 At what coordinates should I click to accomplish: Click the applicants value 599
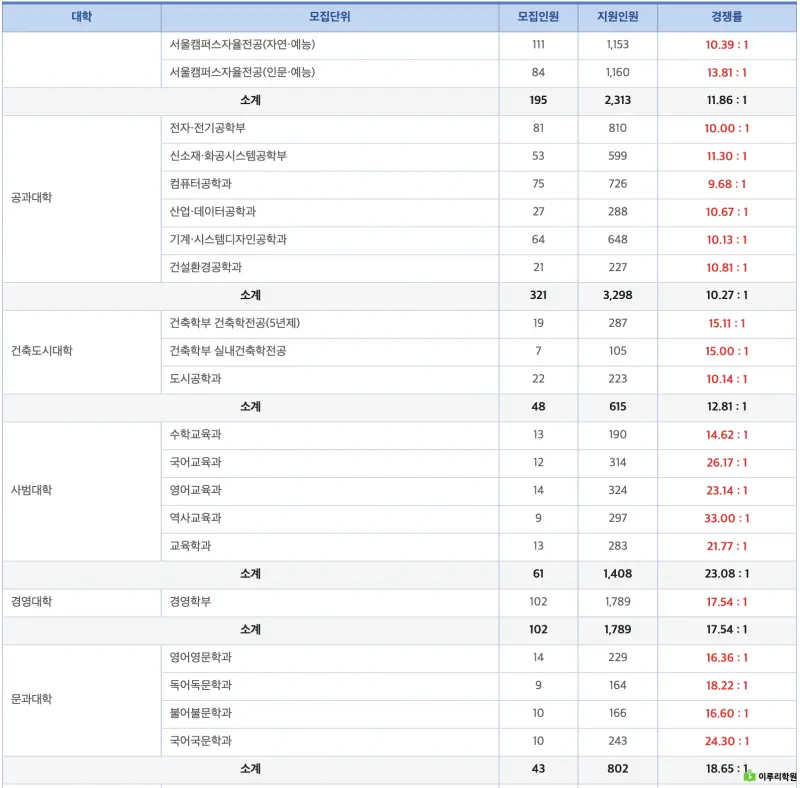[617, 156]
